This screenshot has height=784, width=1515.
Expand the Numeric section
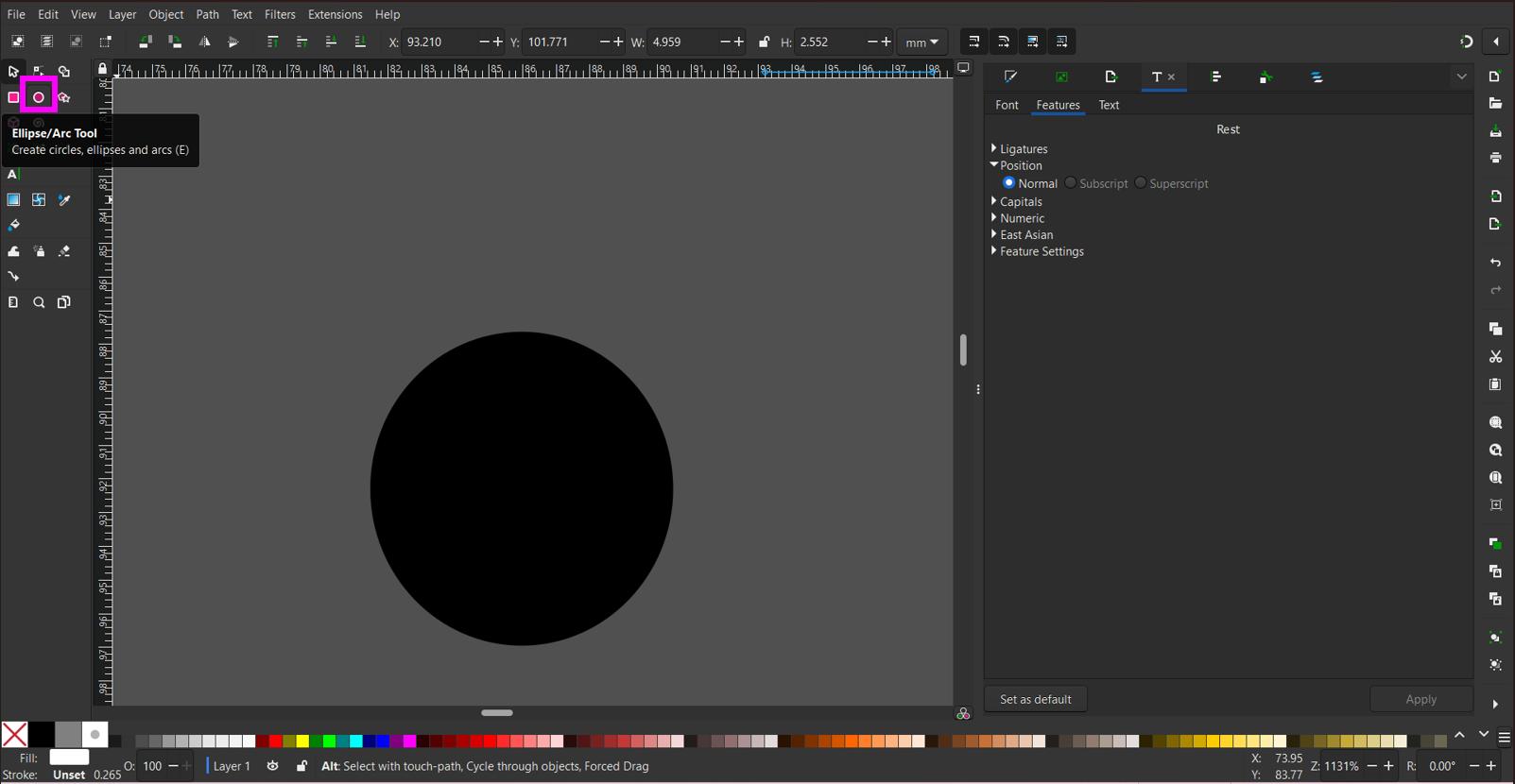pyautogui.click(x=994, y=218)
